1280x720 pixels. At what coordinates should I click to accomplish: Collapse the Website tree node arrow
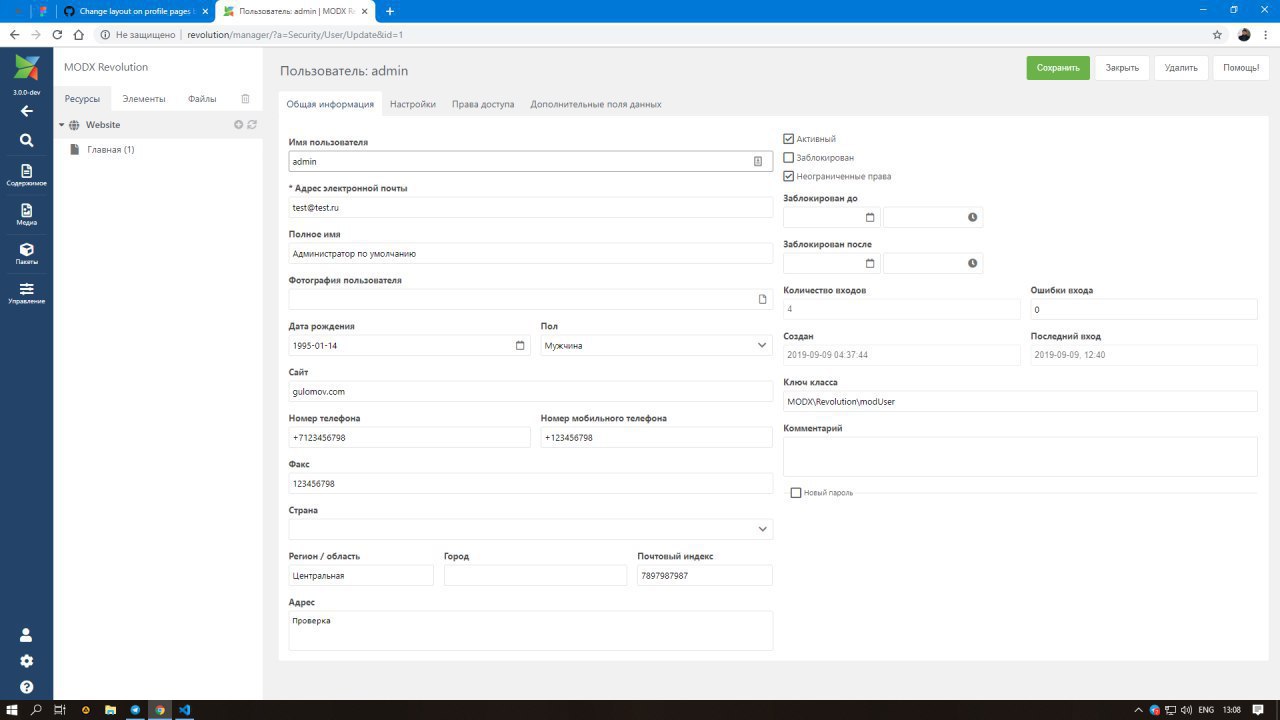61,125
